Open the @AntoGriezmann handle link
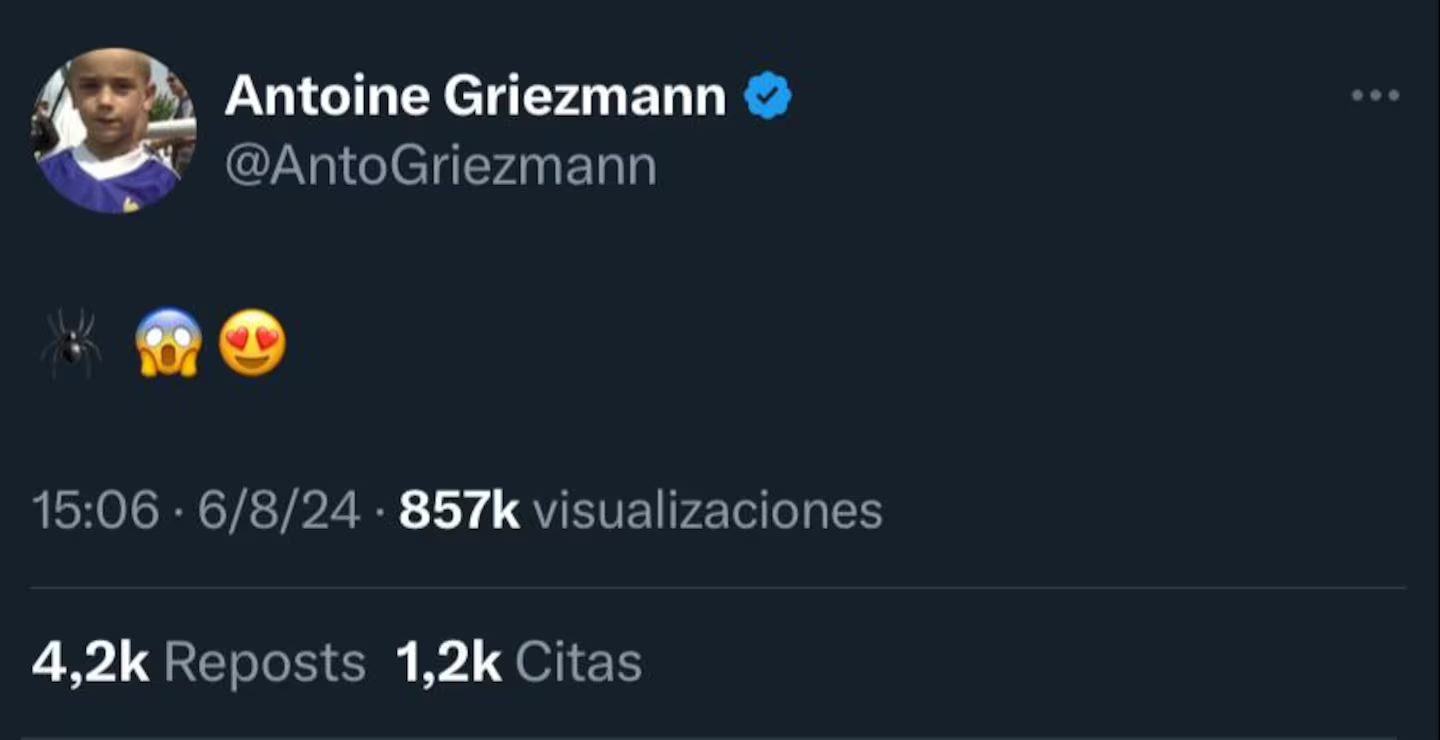This screenshot has height=740, width=1440. point(441,166)
